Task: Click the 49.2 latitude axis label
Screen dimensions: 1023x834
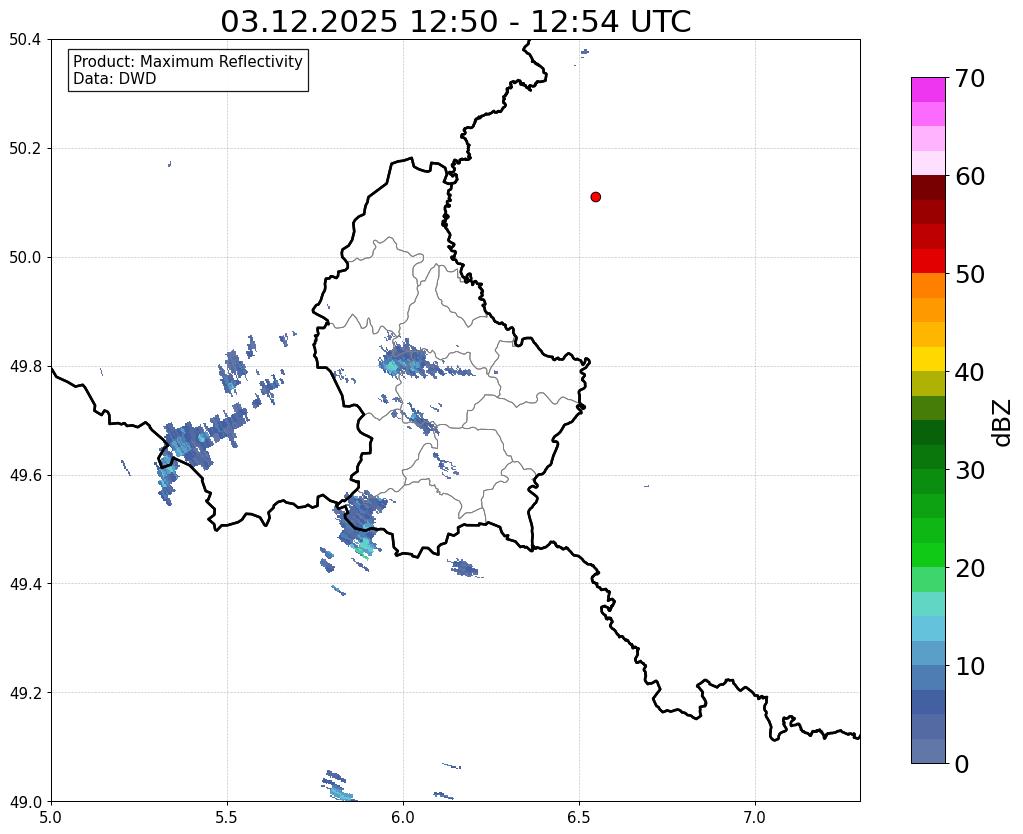Action: coord(25,693)
